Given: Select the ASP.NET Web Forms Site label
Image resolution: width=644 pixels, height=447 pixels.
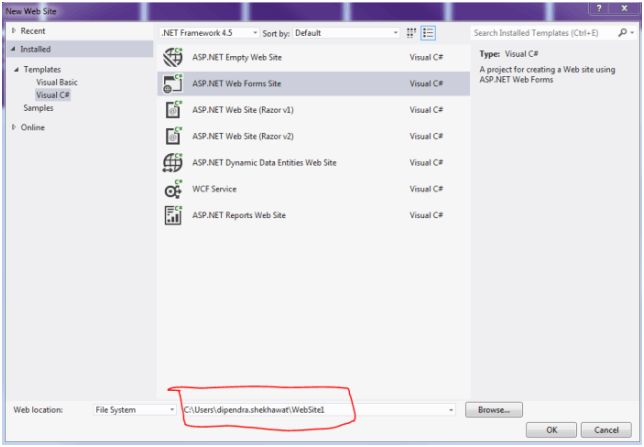Looking at the screenshot, I should (x=237, y=83).
